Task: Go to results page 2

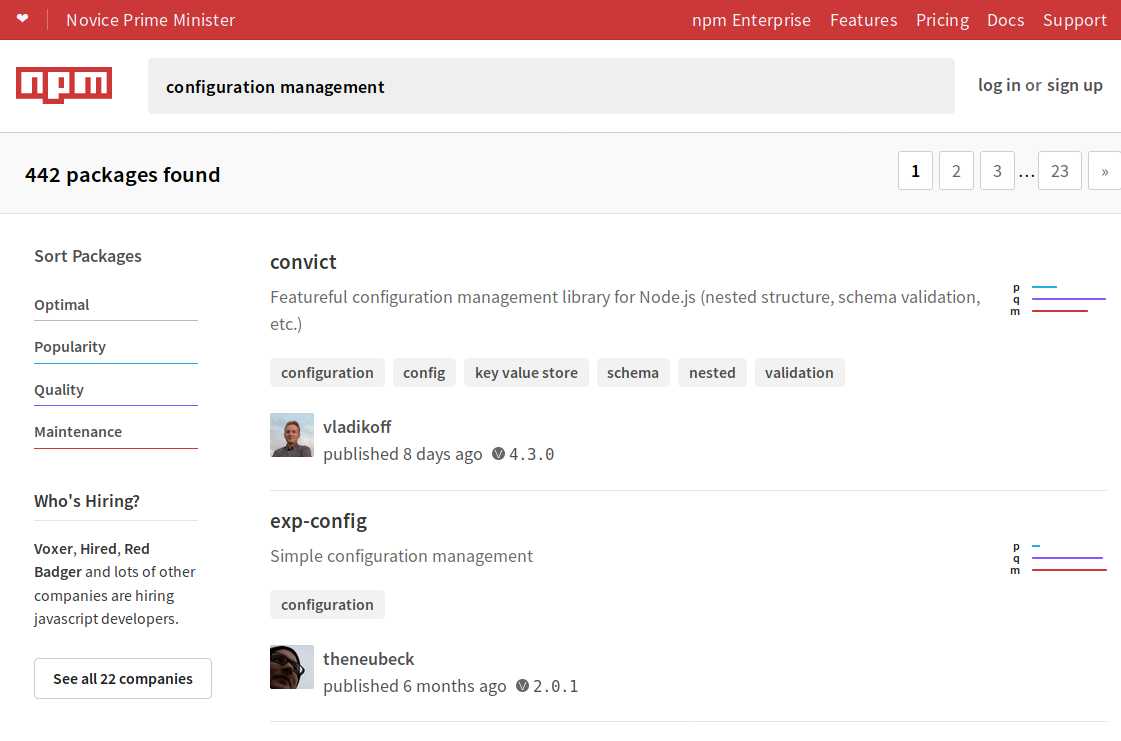Action: click(x=956, y=170)
